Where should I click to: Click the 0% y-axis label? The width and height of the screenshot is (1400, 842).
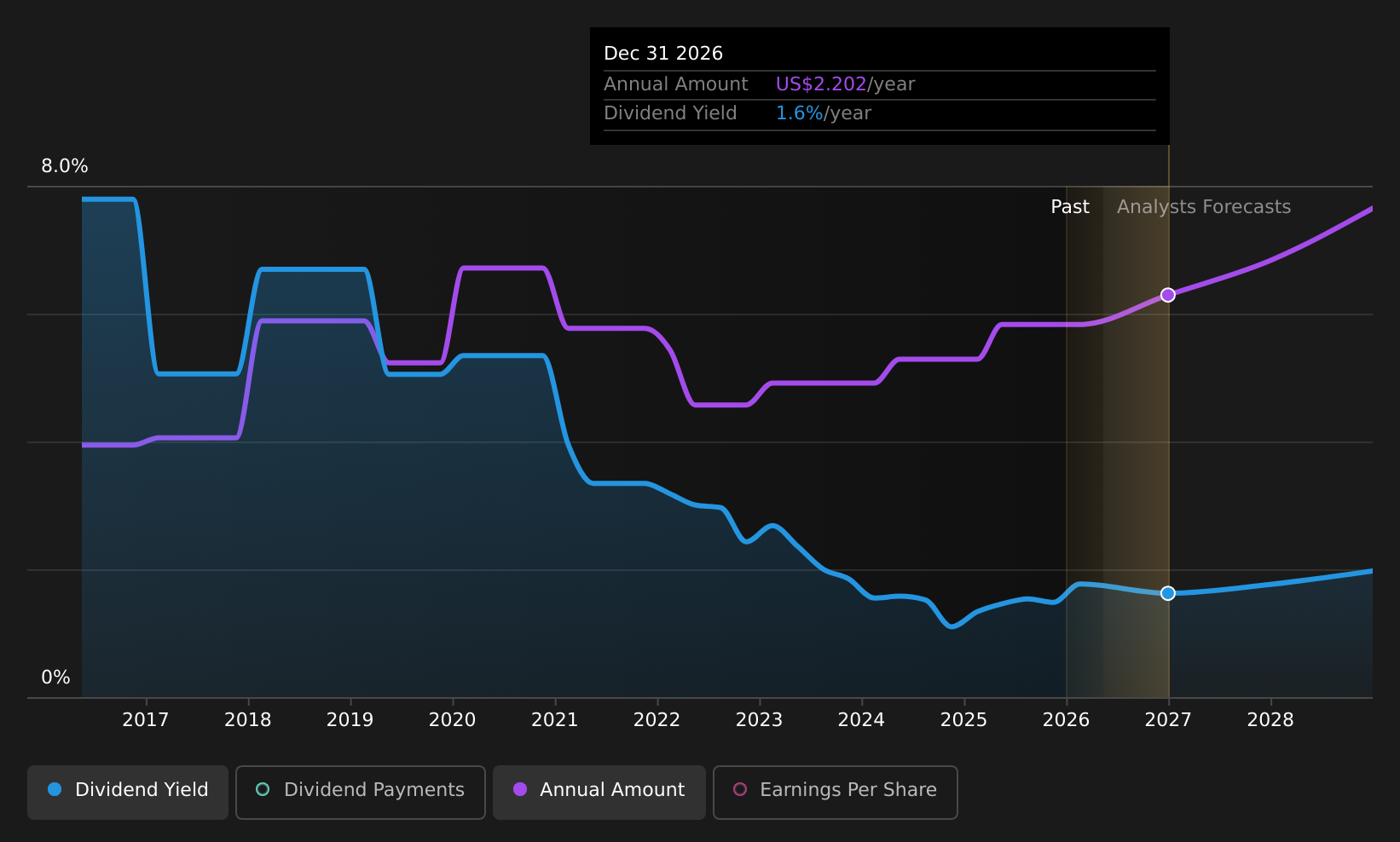(56, 678)
